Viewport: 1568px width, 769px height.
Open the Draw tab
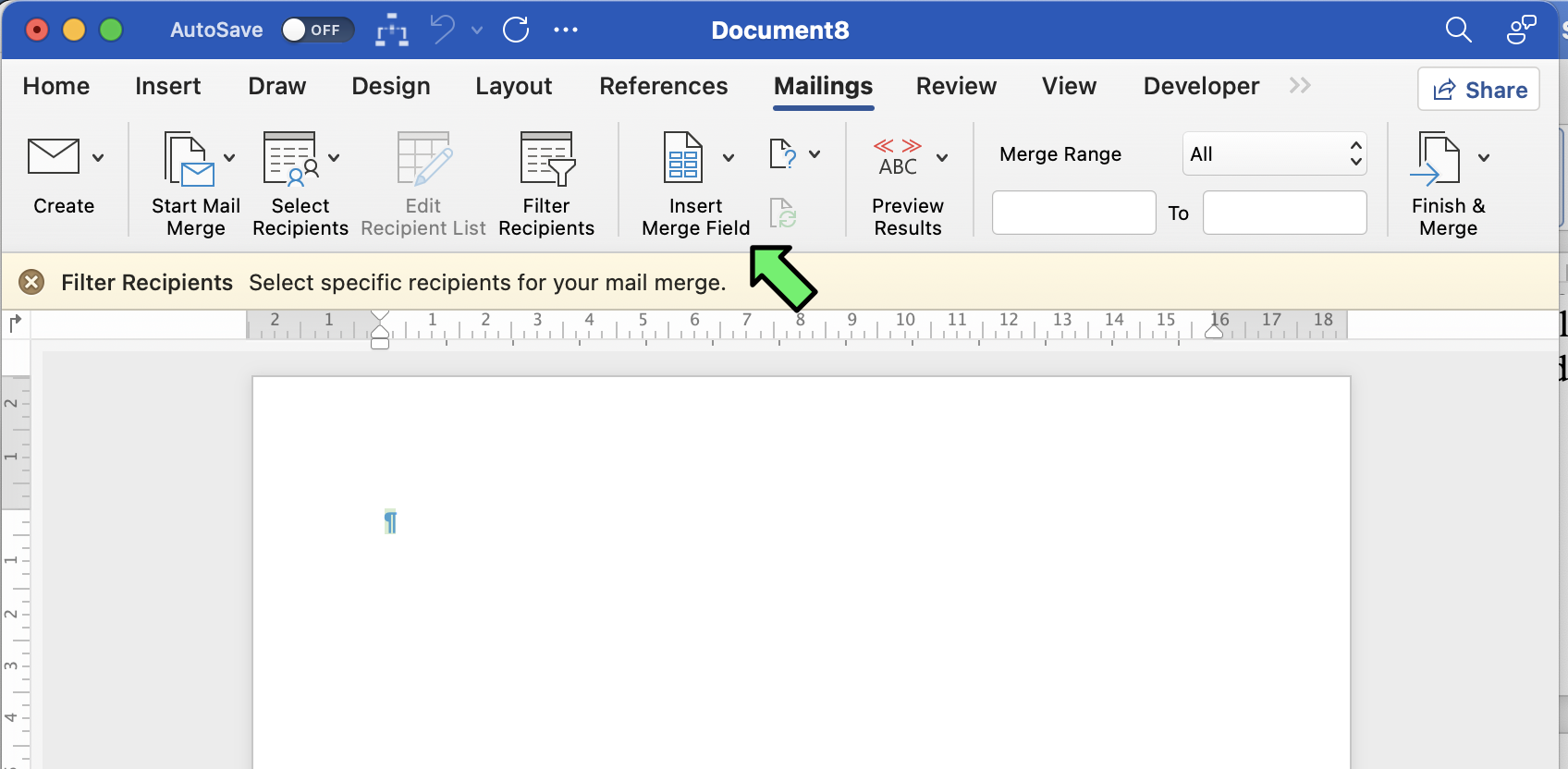pos(276,86)
